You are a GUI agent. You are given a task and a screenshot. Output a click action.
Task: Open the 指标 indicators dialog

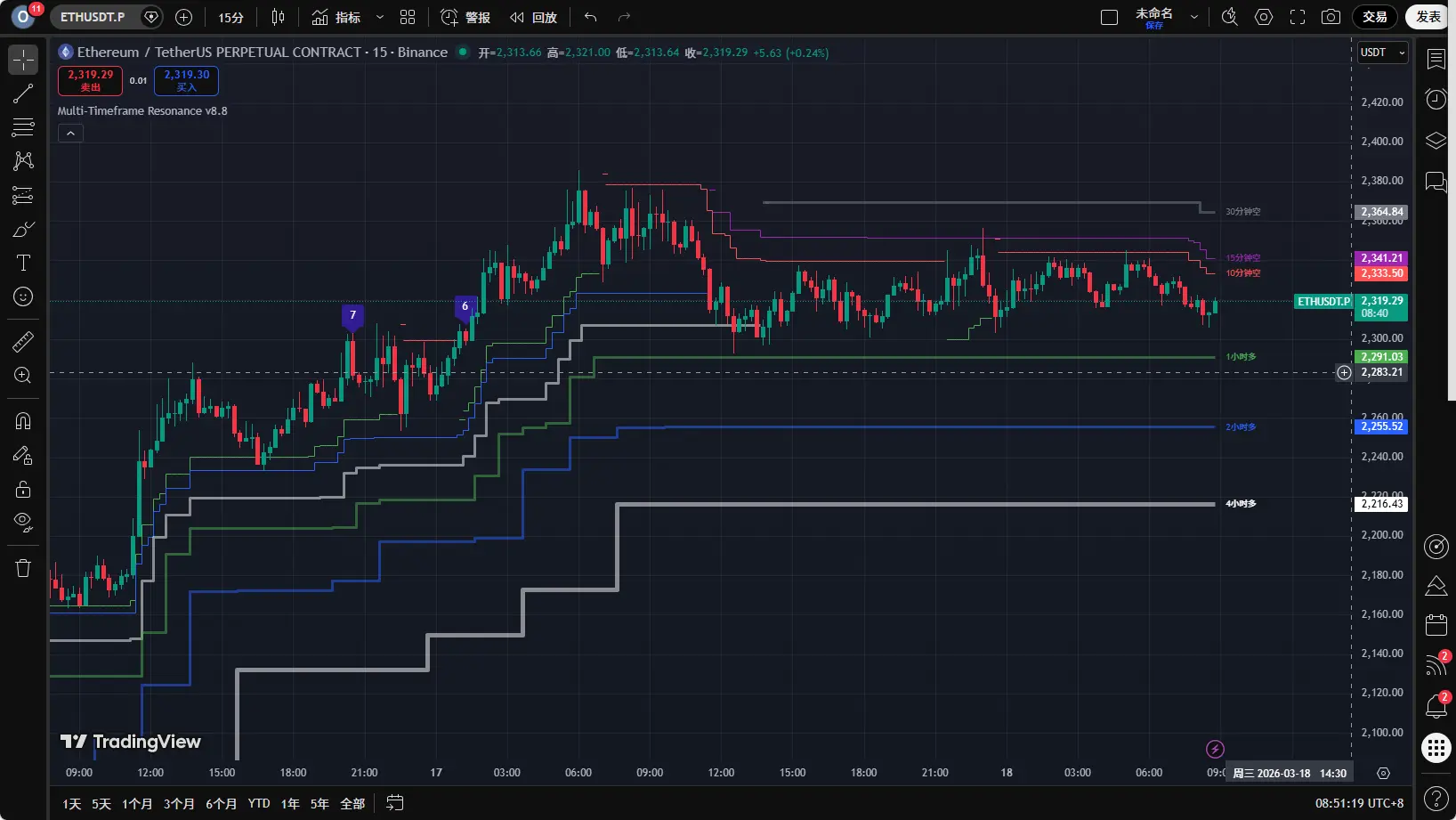[x=336, y=17]
